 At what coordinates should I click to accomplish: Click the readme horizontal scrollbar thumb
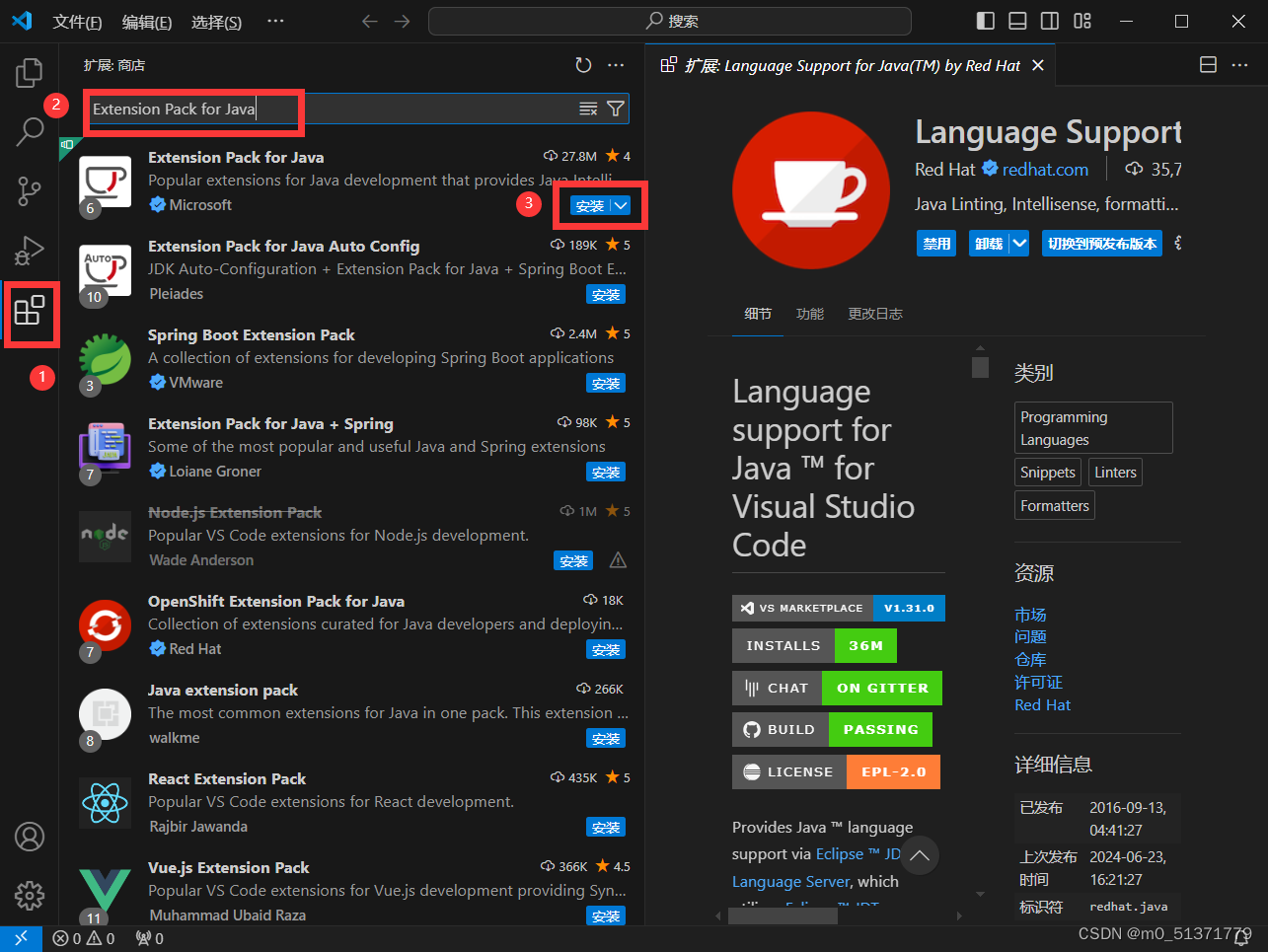point(783,915)
